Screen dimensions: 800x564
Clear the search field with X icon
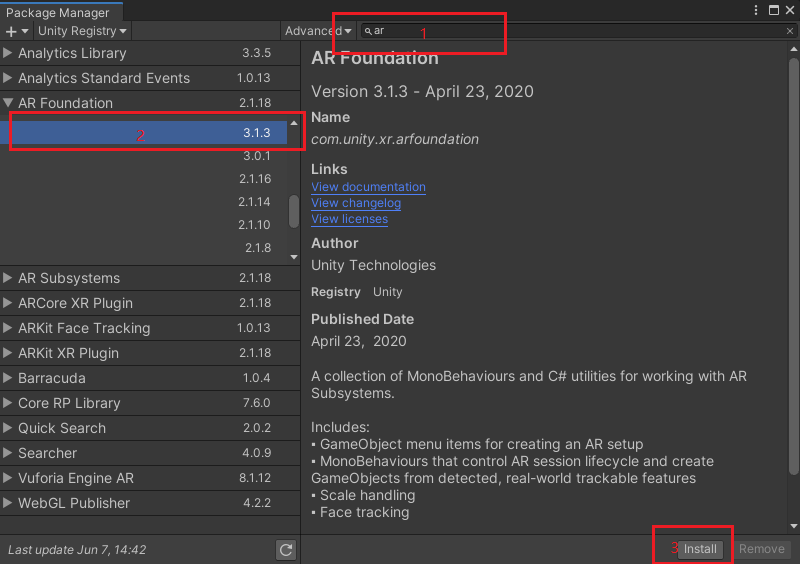pyautogui.click(x=789, y=31)
